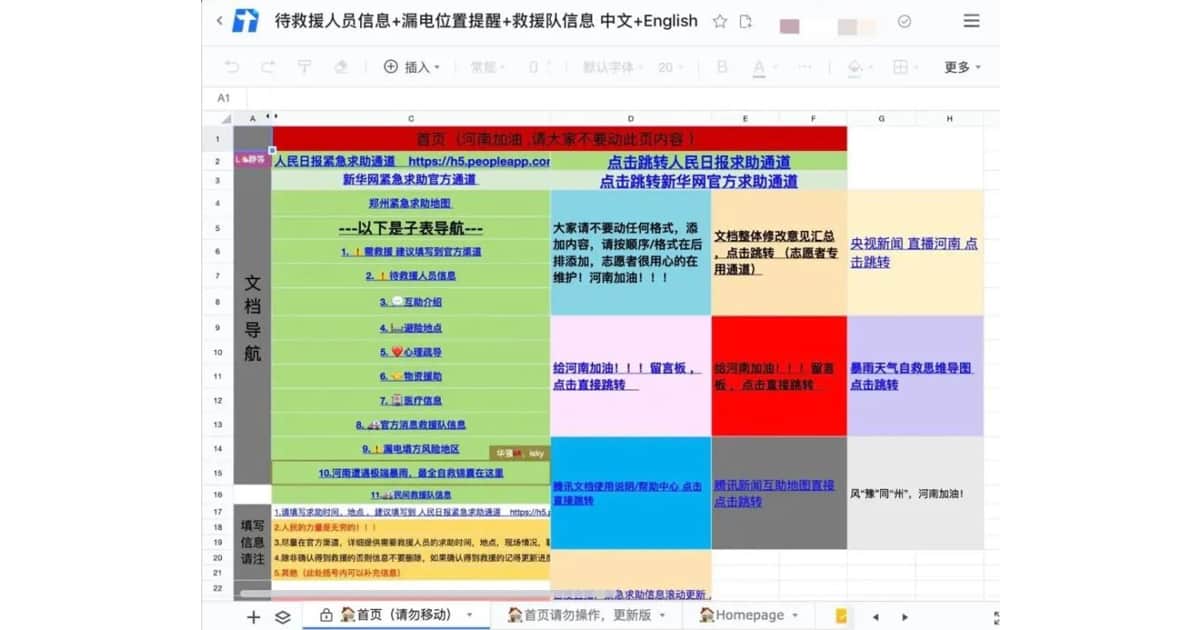Screen dimensions: 1200x630
Task: Click the A1 cell name box
Action: tap(224, 98)
